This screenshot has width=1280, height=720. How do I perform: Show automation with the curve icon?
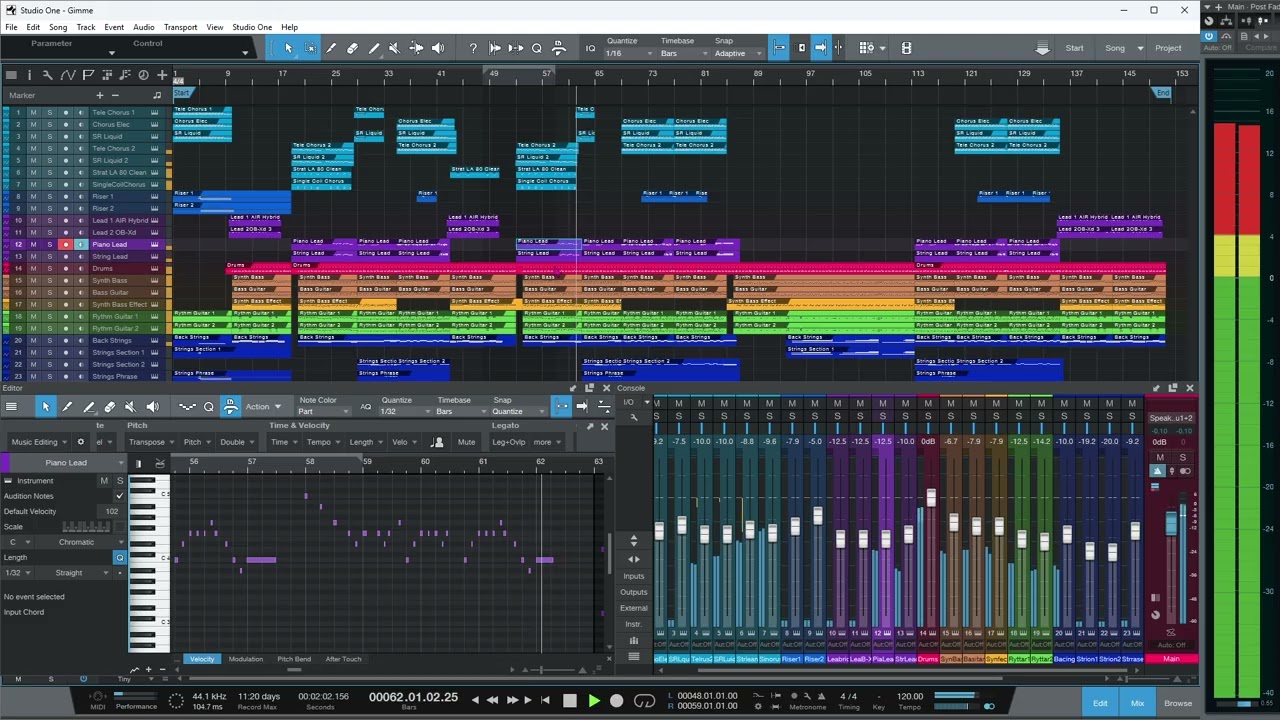pyautogui.click(x=67, y=75)
